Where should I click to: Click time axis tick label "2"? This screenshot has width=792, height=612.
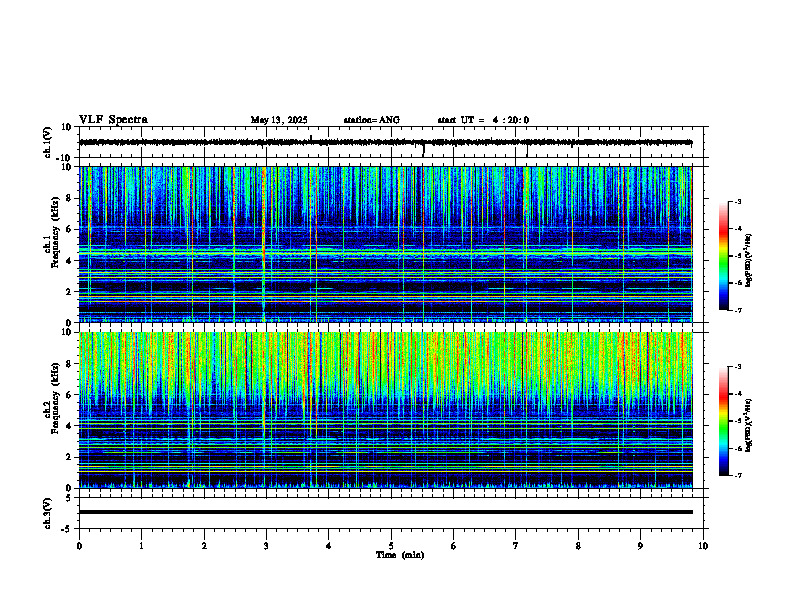point(204,546)
